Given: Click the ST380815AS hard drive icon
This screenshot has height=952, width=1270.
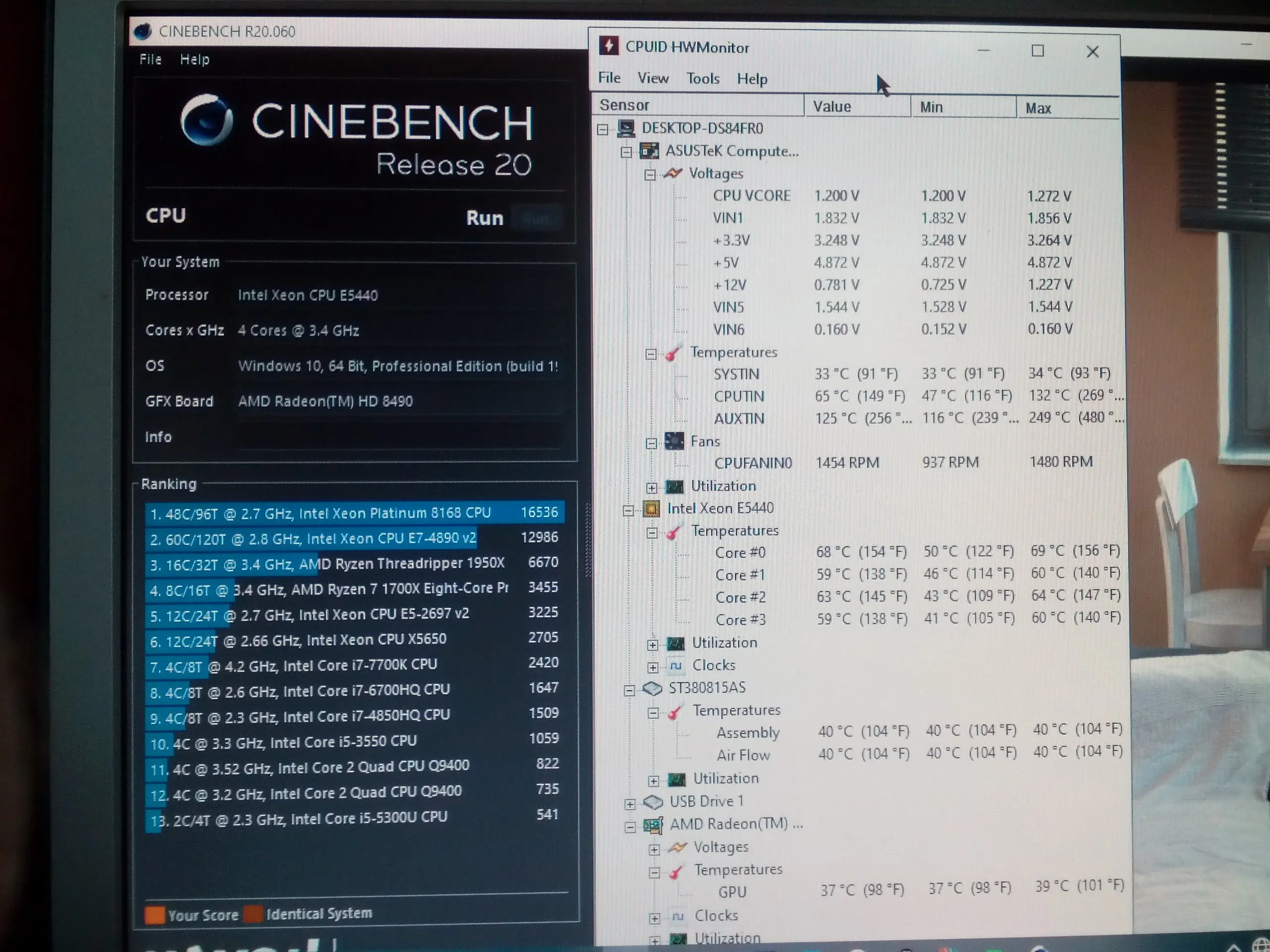Looking at the screenshot, I should click(x=652, y=688).
